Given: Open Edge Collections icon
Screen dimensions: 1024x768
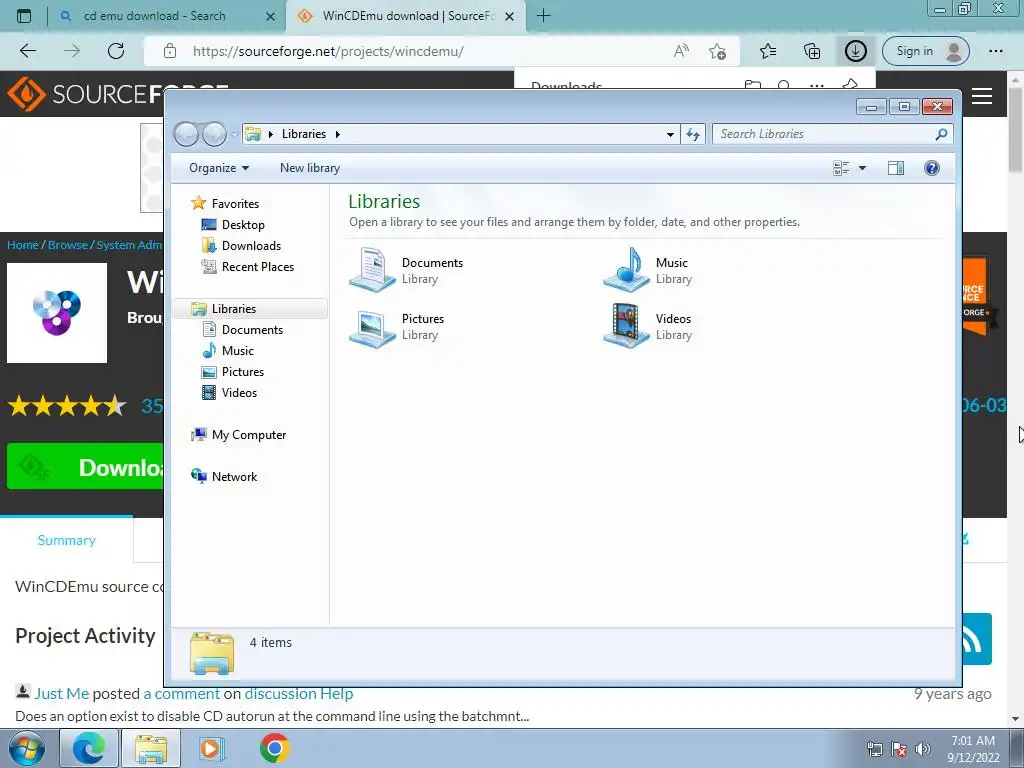Looking at the screenshot, I should coord(812,51).
